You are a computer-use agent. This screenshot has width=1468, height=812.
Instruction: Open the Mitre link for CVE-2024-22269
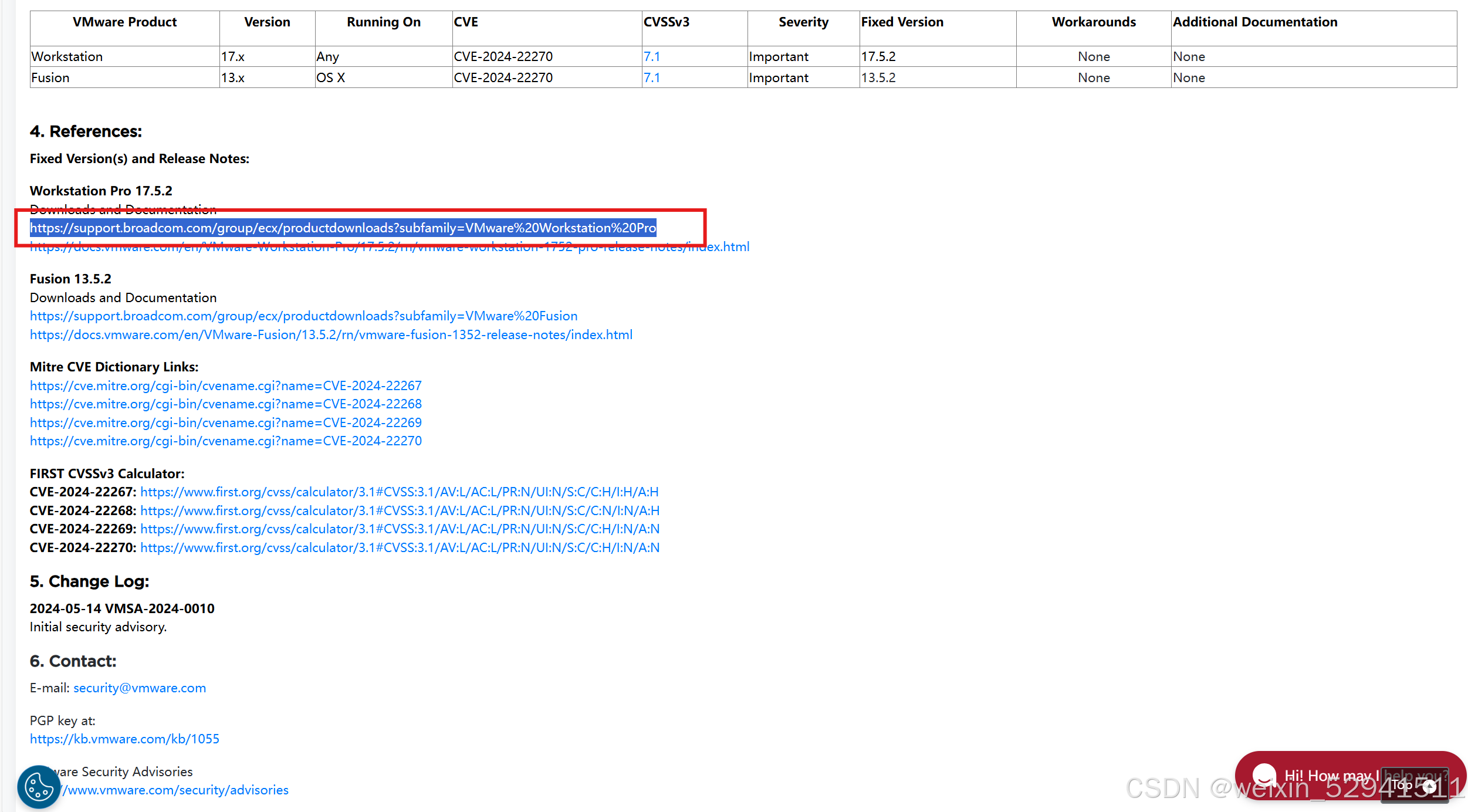(x=225, y=423)
